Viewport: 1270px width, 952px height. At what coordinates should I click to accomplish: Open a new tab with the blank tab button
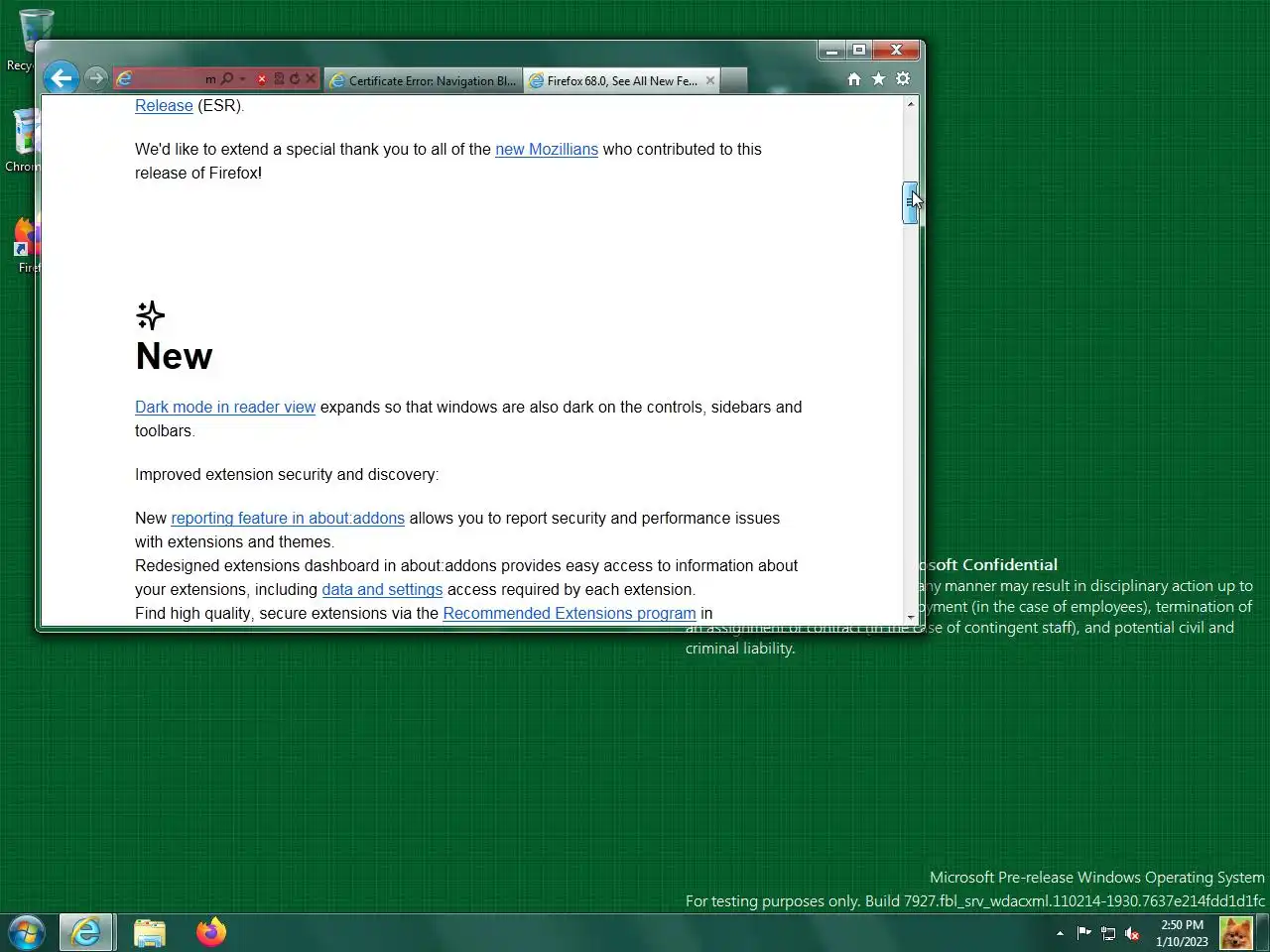(x=733, y=80)
